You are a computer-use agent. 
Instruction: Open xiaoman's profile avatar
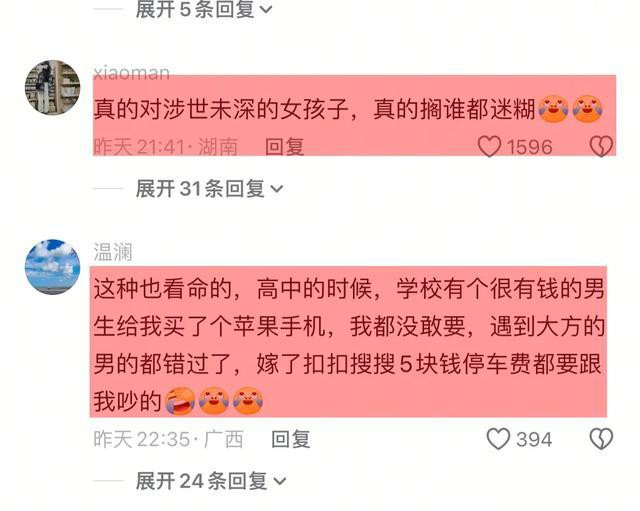click(x=52, y=87)
